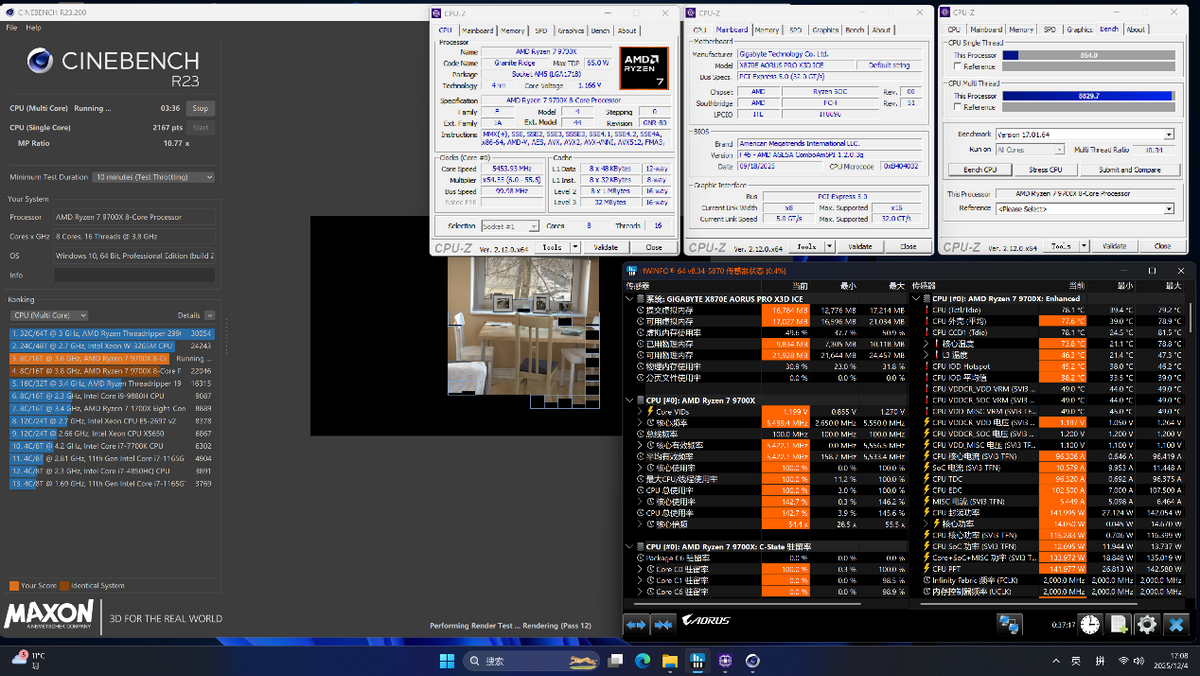Click the volume icon in system tray
Viewport: 1200px width, 676px height.
pyautogui.click(x=1141, y=661)
